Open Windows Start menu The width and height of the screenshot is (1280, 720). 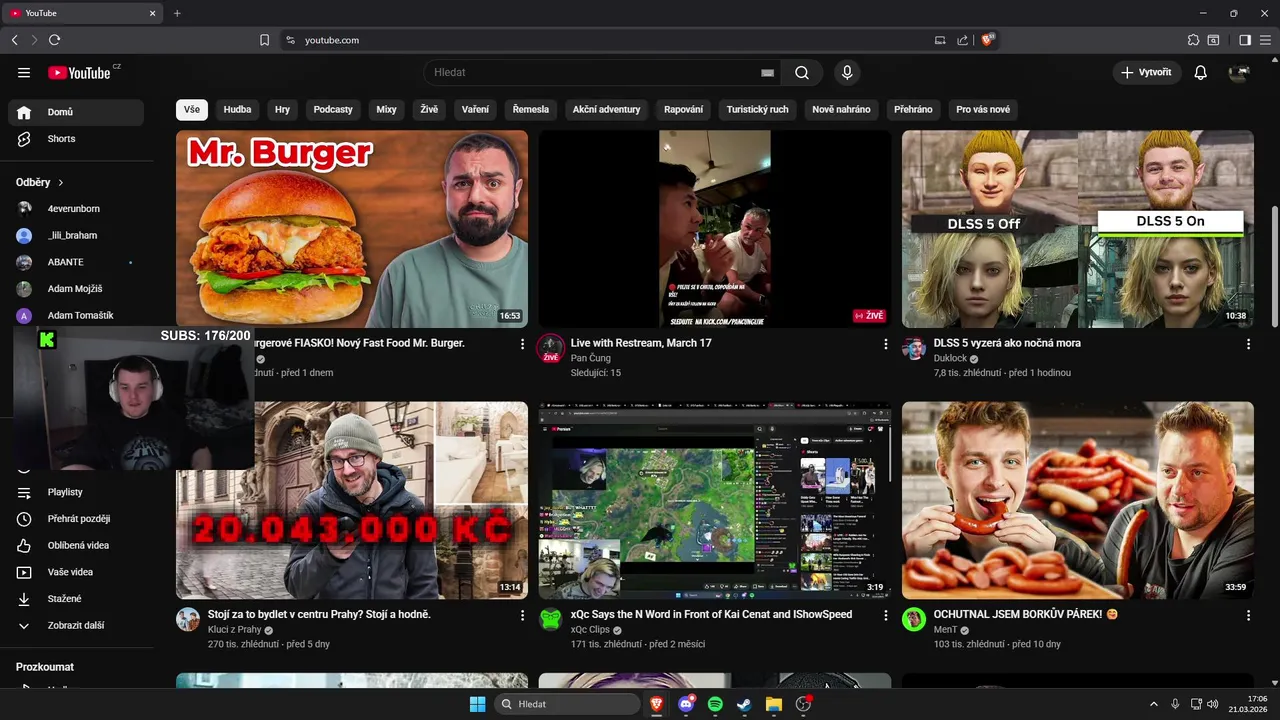(477, 704)
